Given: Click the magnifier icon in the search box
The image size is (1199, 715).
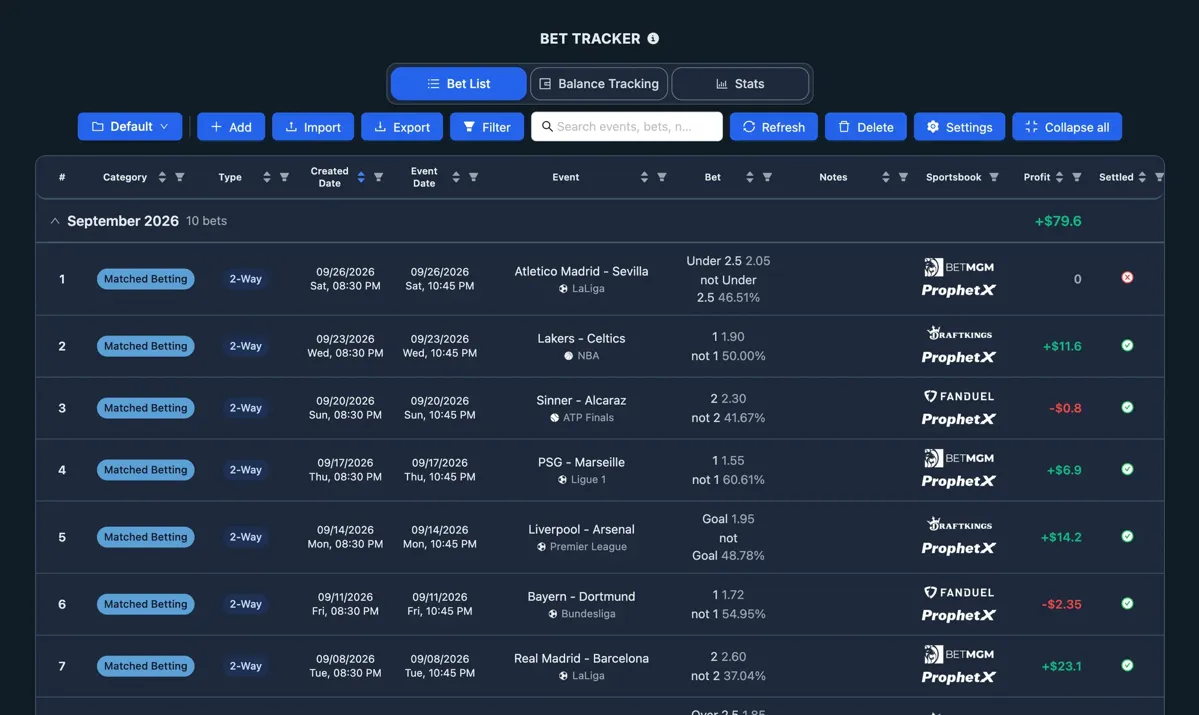Looking at the screenshot, I should (x=548, y=127).
